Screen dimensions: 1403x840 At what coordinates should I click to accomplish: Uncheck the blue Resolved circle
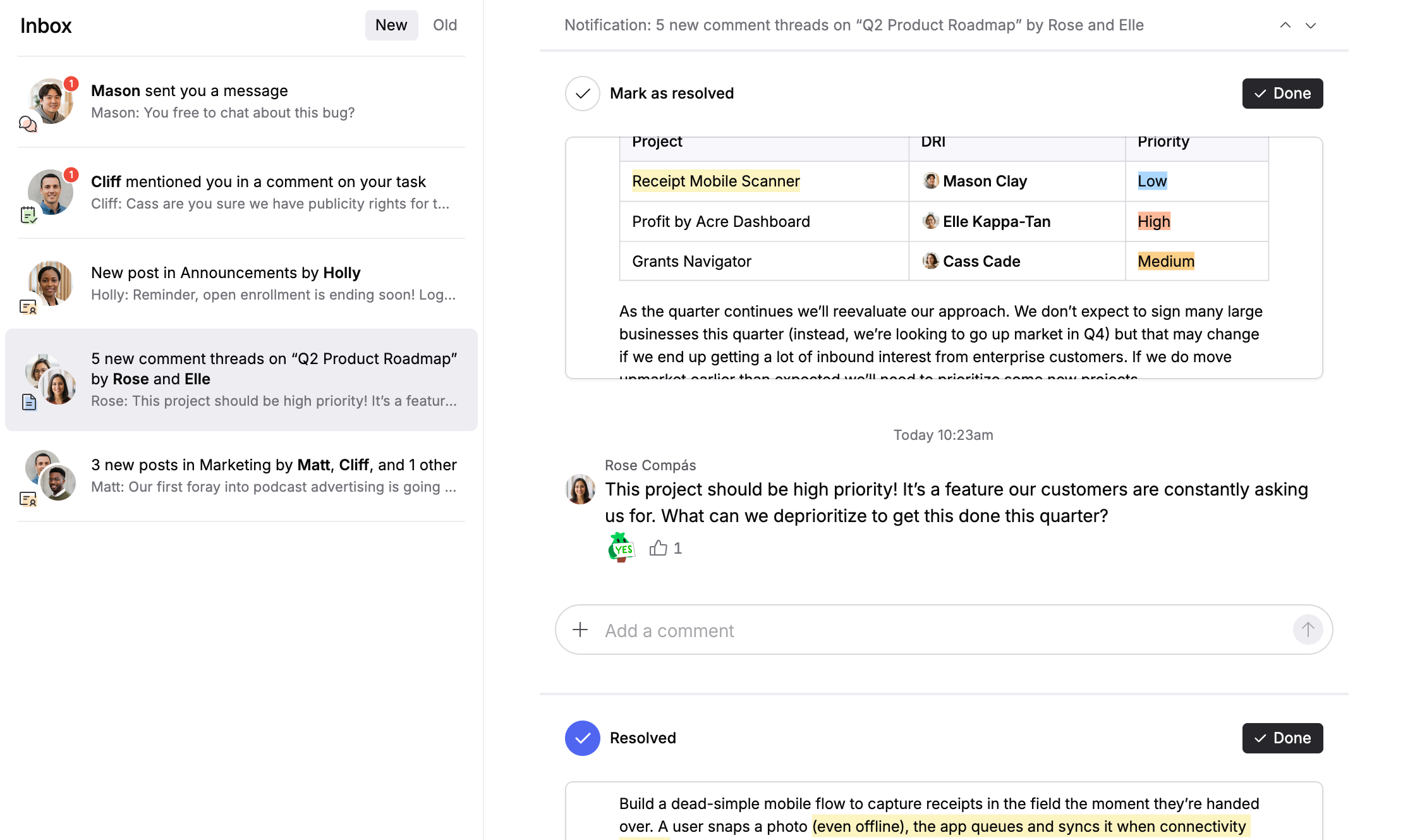pyautogui.click(x=582, y=738)
